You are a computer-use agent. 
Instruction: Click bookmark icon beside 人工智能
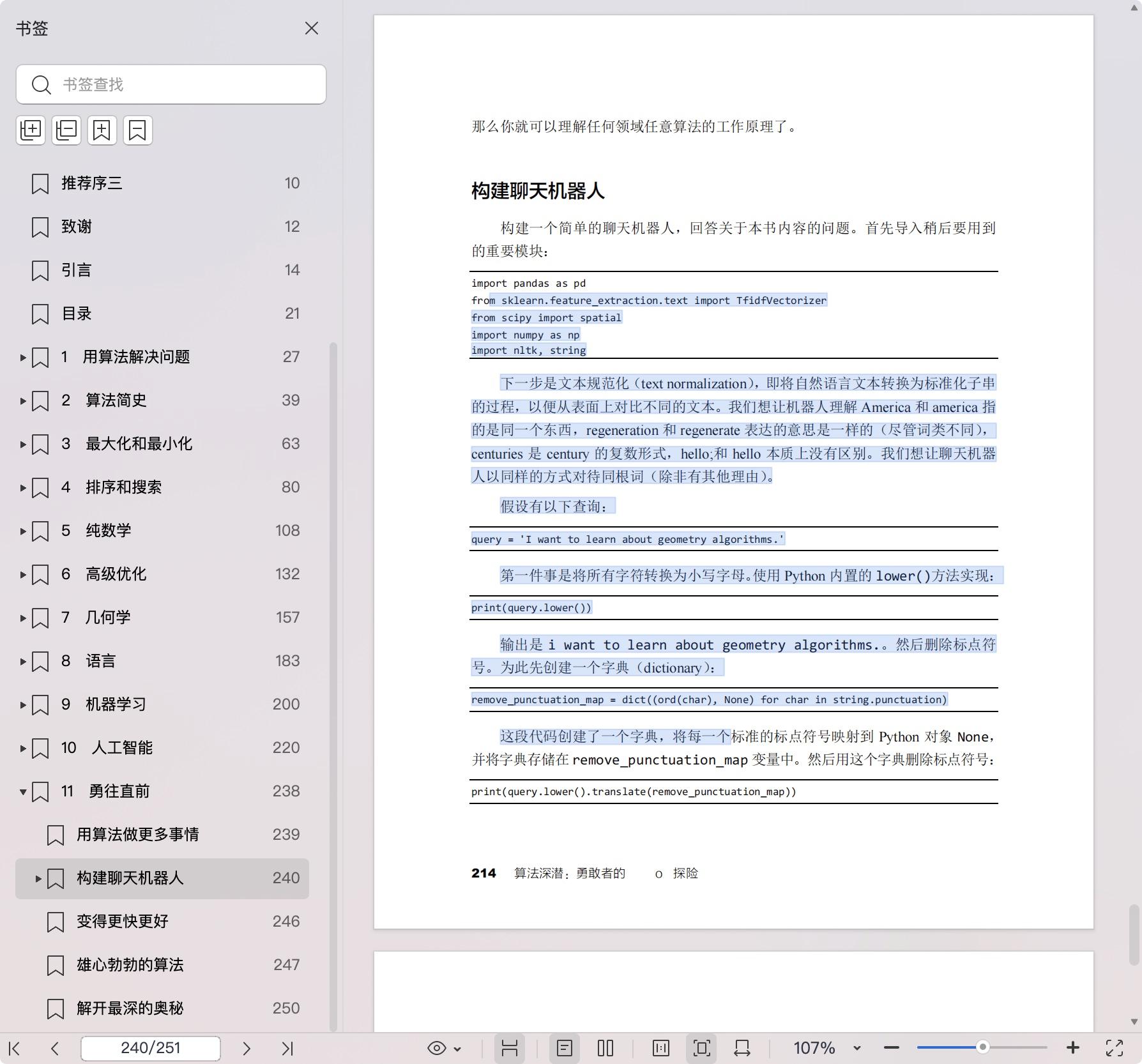pos(40,748)
